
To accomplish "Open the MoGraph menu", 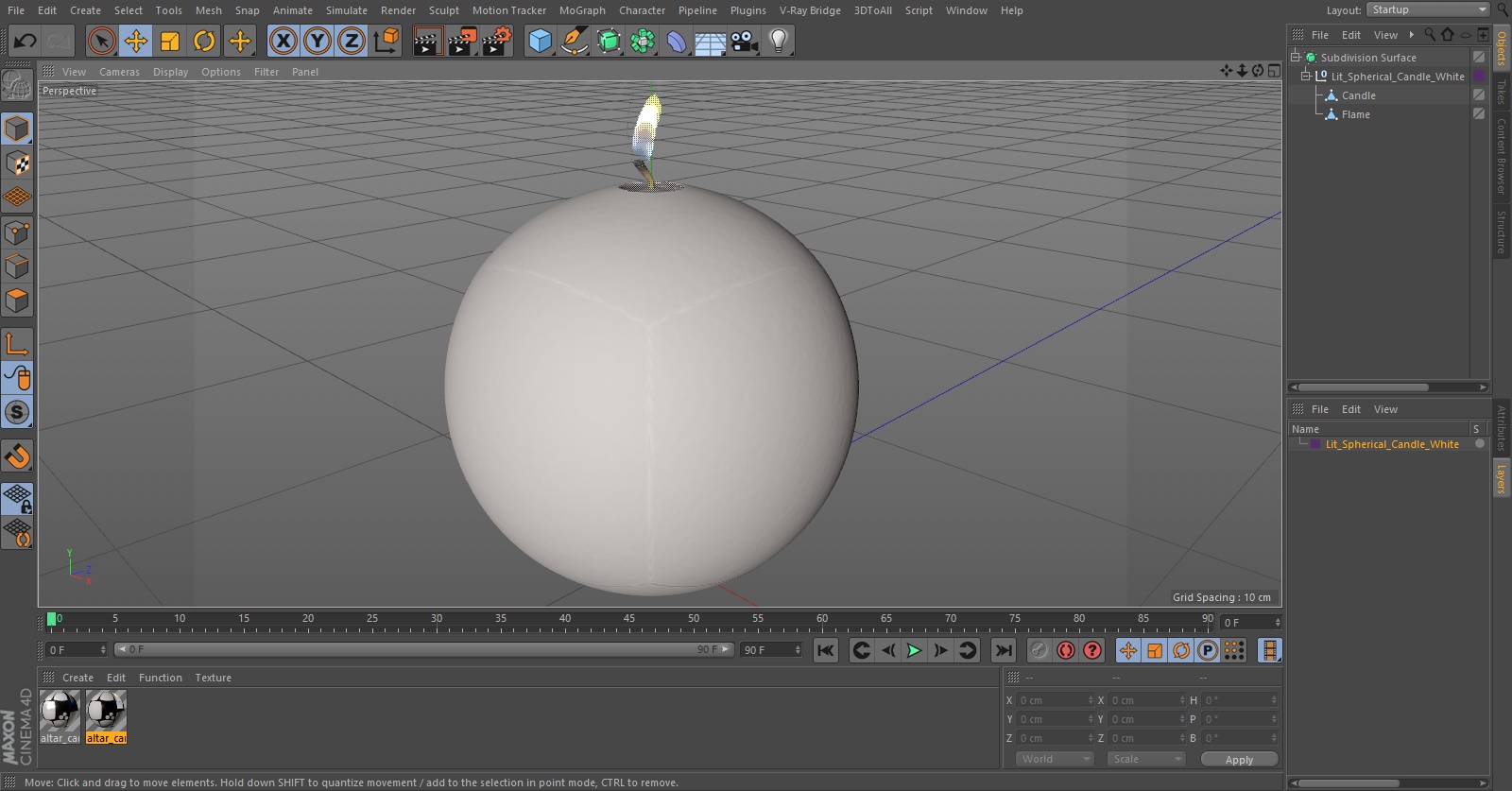I will (582, 10).
